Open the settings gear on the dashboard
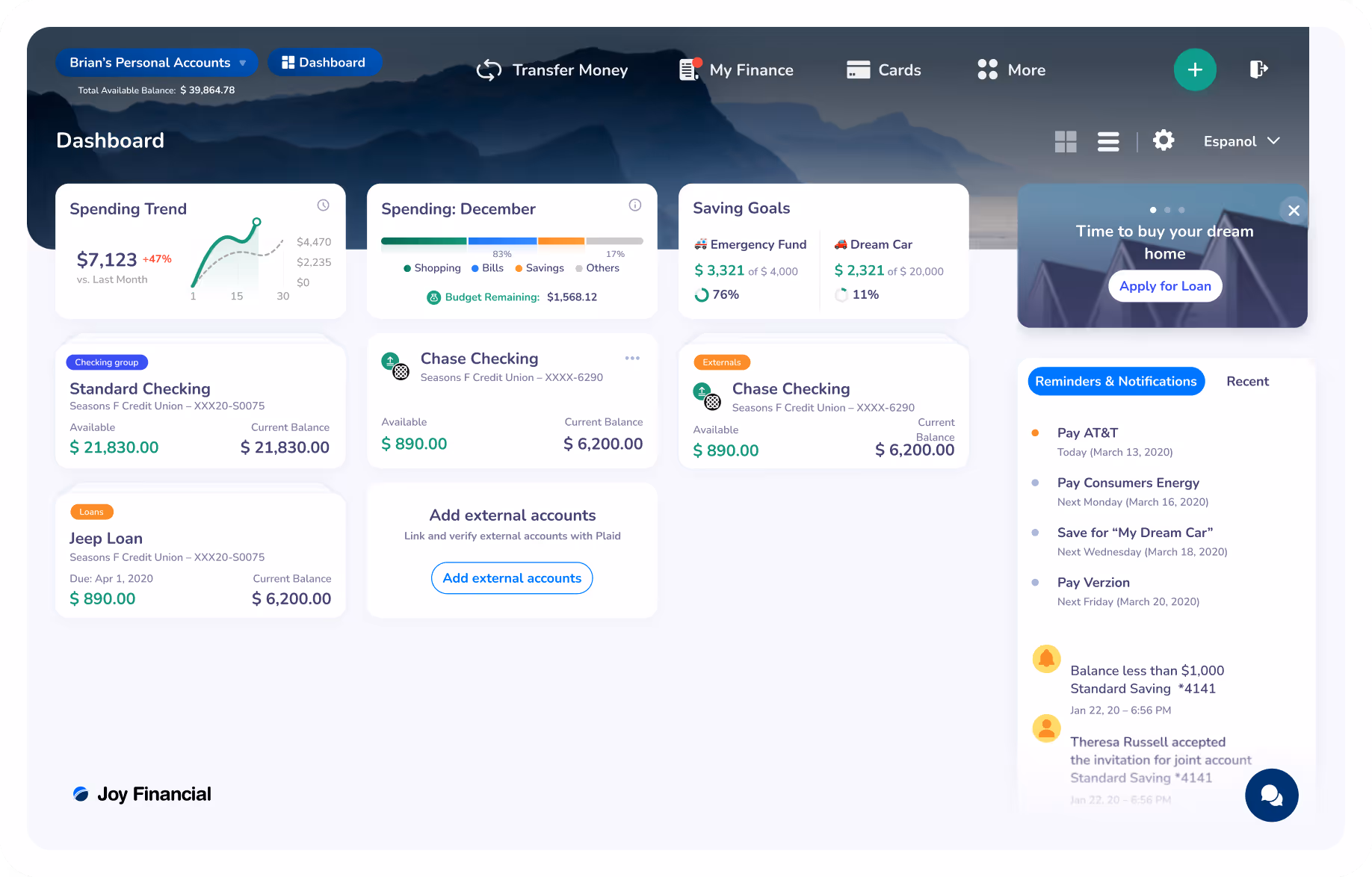 coord(1164,140)
